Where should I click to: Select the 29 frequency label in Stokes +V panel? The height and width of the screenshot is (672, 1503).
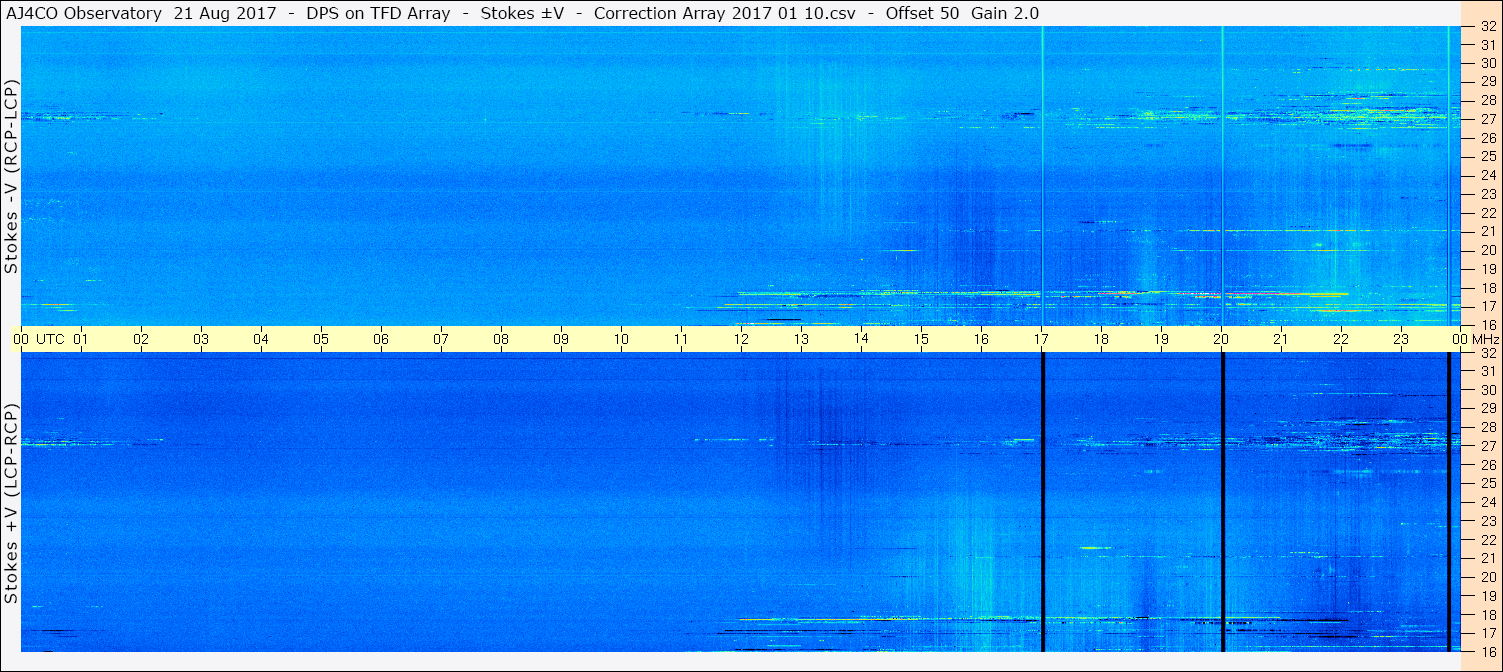[x=1488, y=408]
